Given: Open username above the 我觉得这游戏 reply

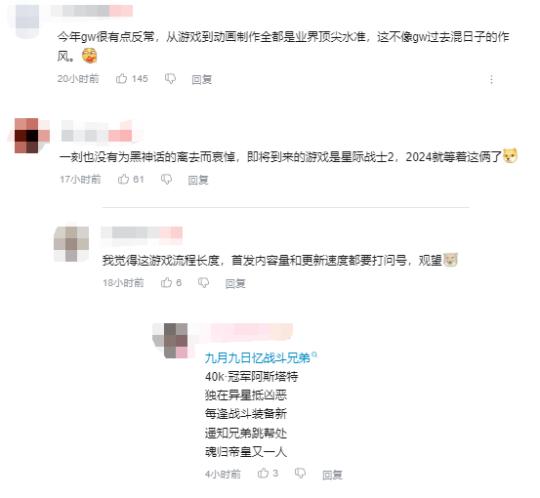Looking at the screenshot, I should point(142,233).
